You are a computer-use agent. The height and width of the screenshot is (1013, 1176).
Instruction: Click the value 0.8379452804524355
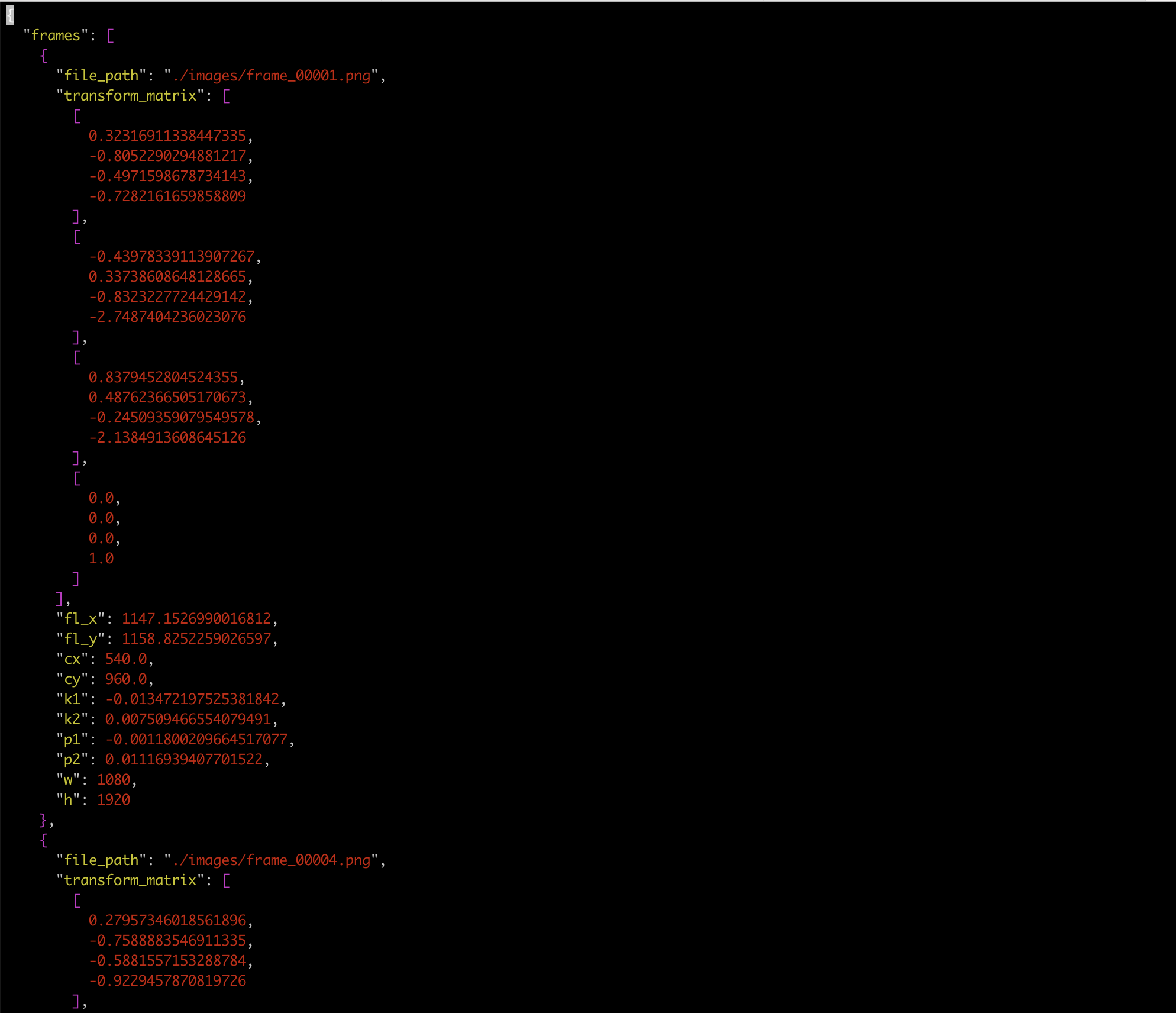pos(163,378)
